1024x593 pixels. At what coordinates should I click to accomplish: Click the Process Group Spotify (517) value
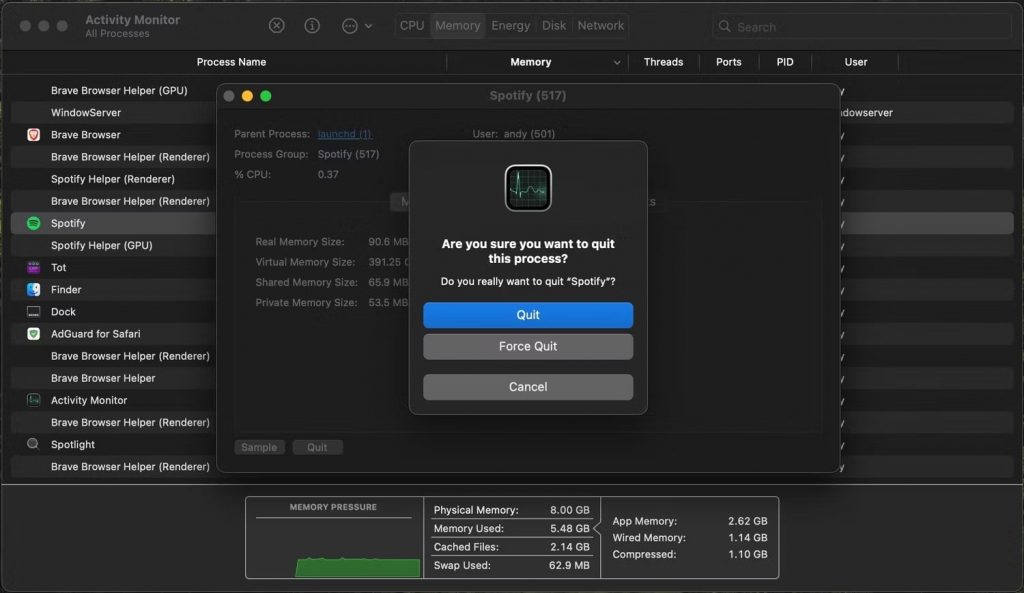click(348, 154)
